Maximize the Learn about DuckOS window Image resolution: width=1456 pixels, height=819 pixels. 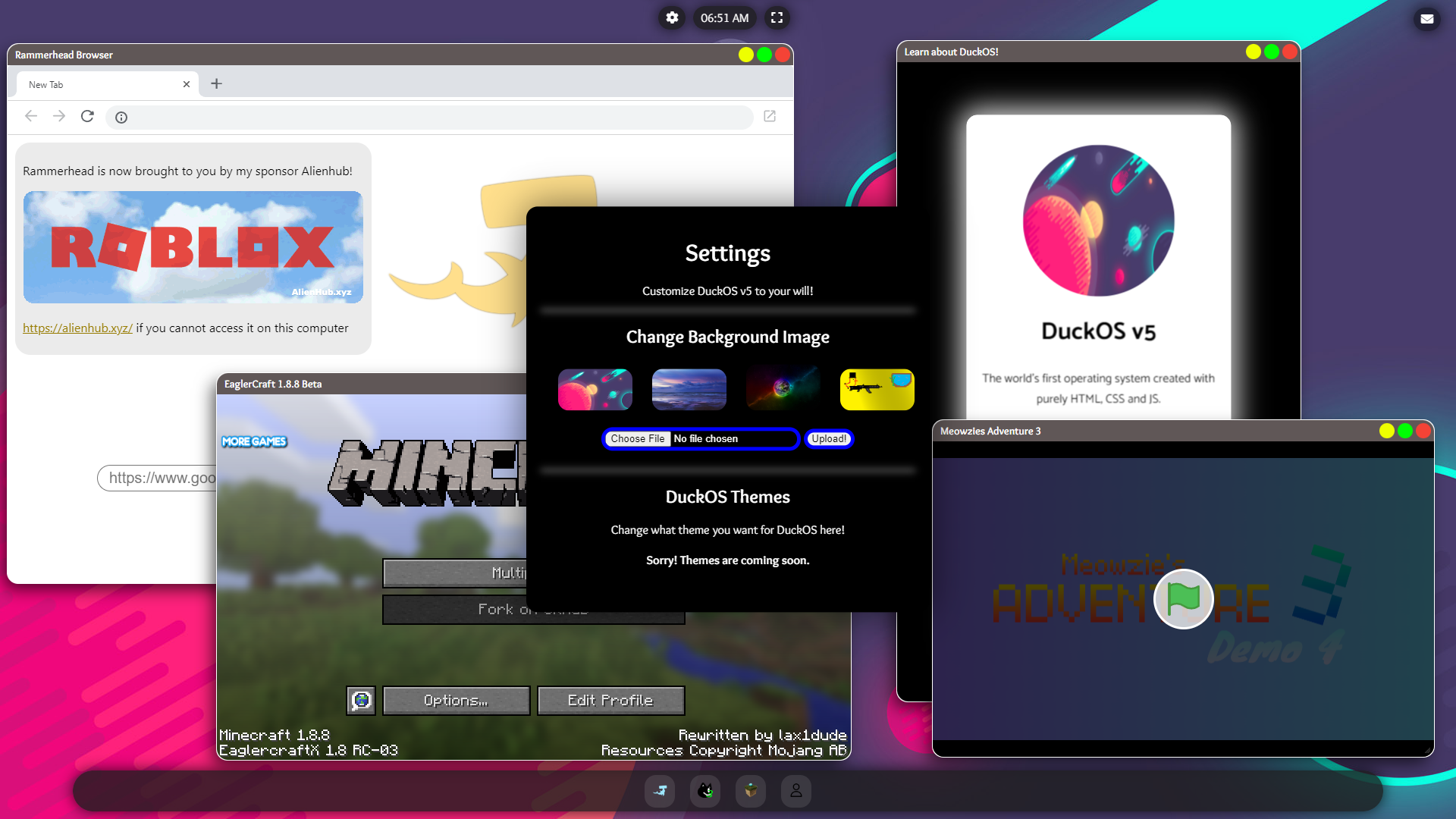pos(1272,52)
